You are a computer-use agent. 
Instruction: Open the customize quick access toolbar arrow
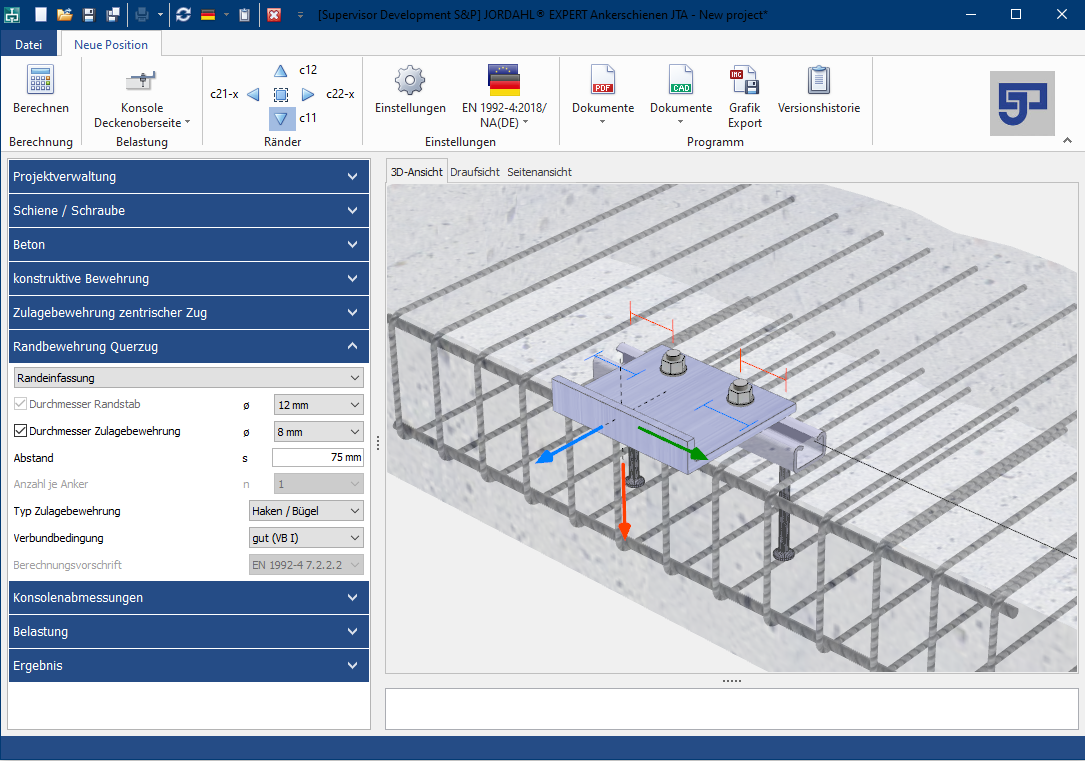tap(300, 15)
